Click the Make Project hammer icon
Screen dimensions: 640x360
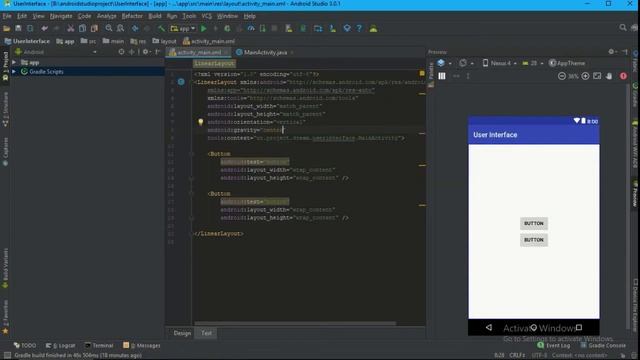coord(162,29)
